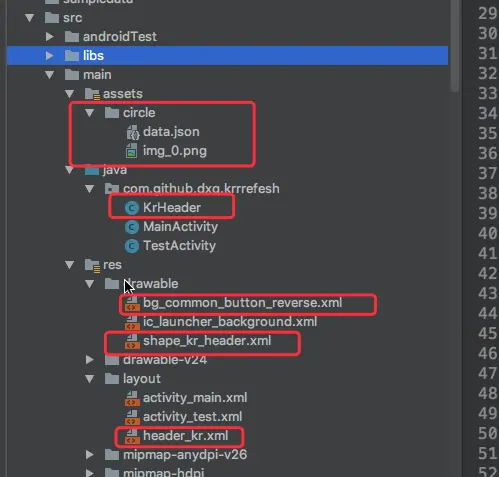
Task: Click the header_kr.xml file icon
Action: pos(132,436)
